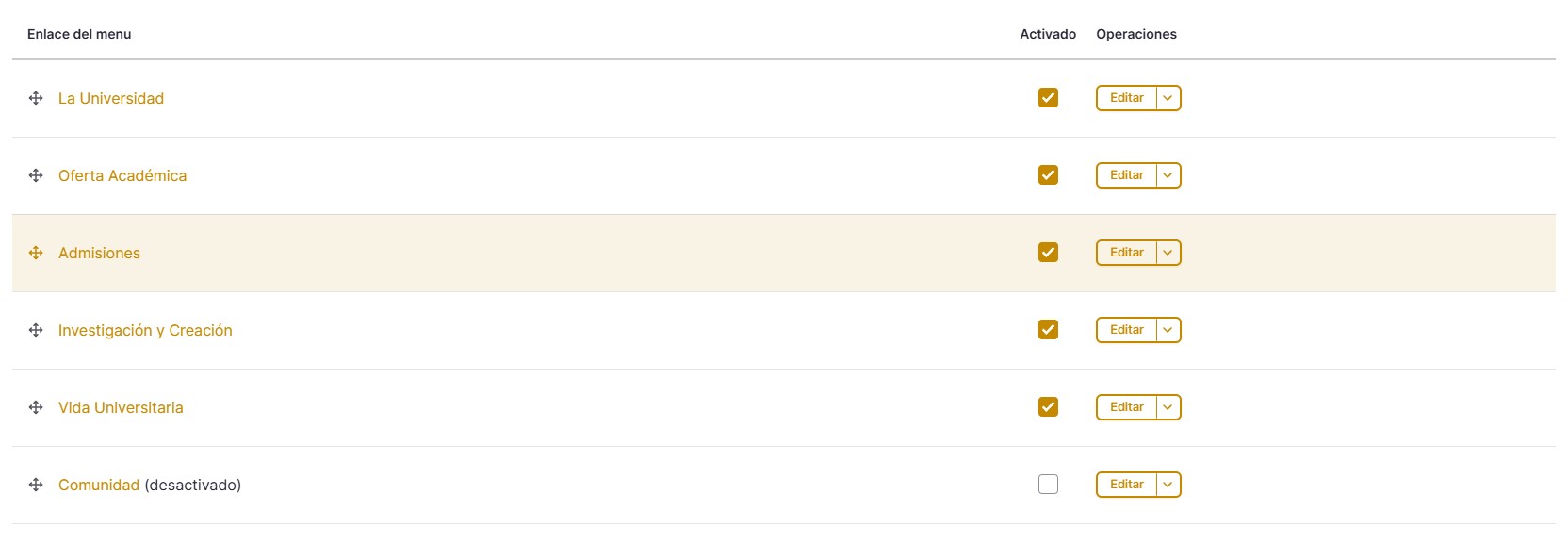Click the drag handle for La Universidad
This screenshot has width=1568, height=544.
click(x=36, y=98)
